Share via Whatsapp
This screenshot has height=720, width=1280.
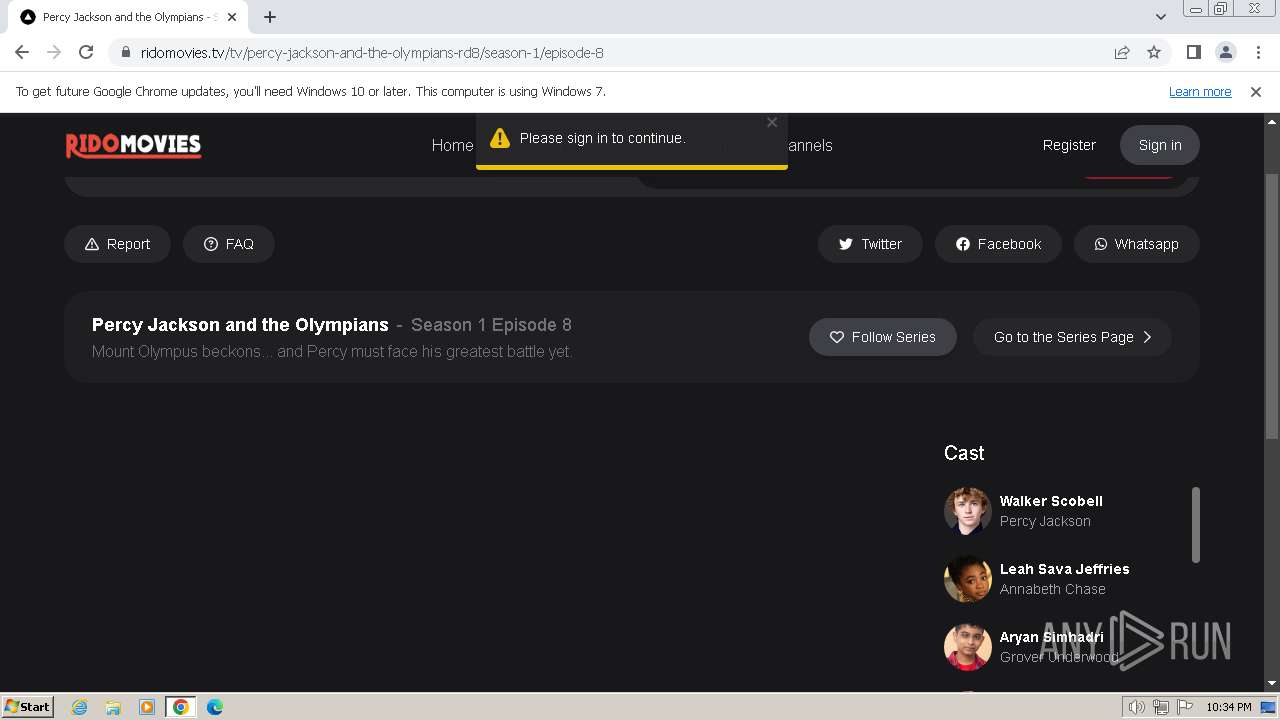point(1136,244)
